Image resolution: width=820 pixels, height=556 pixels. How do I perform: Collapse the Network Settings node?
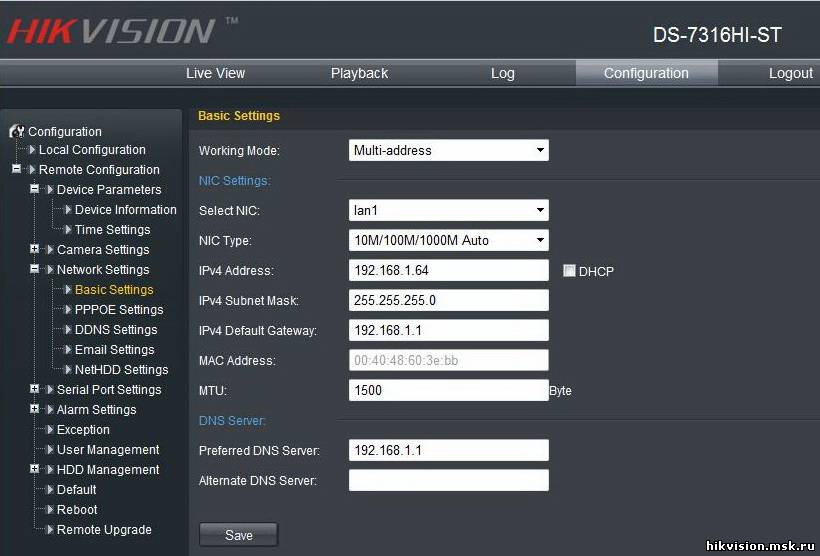35,269
